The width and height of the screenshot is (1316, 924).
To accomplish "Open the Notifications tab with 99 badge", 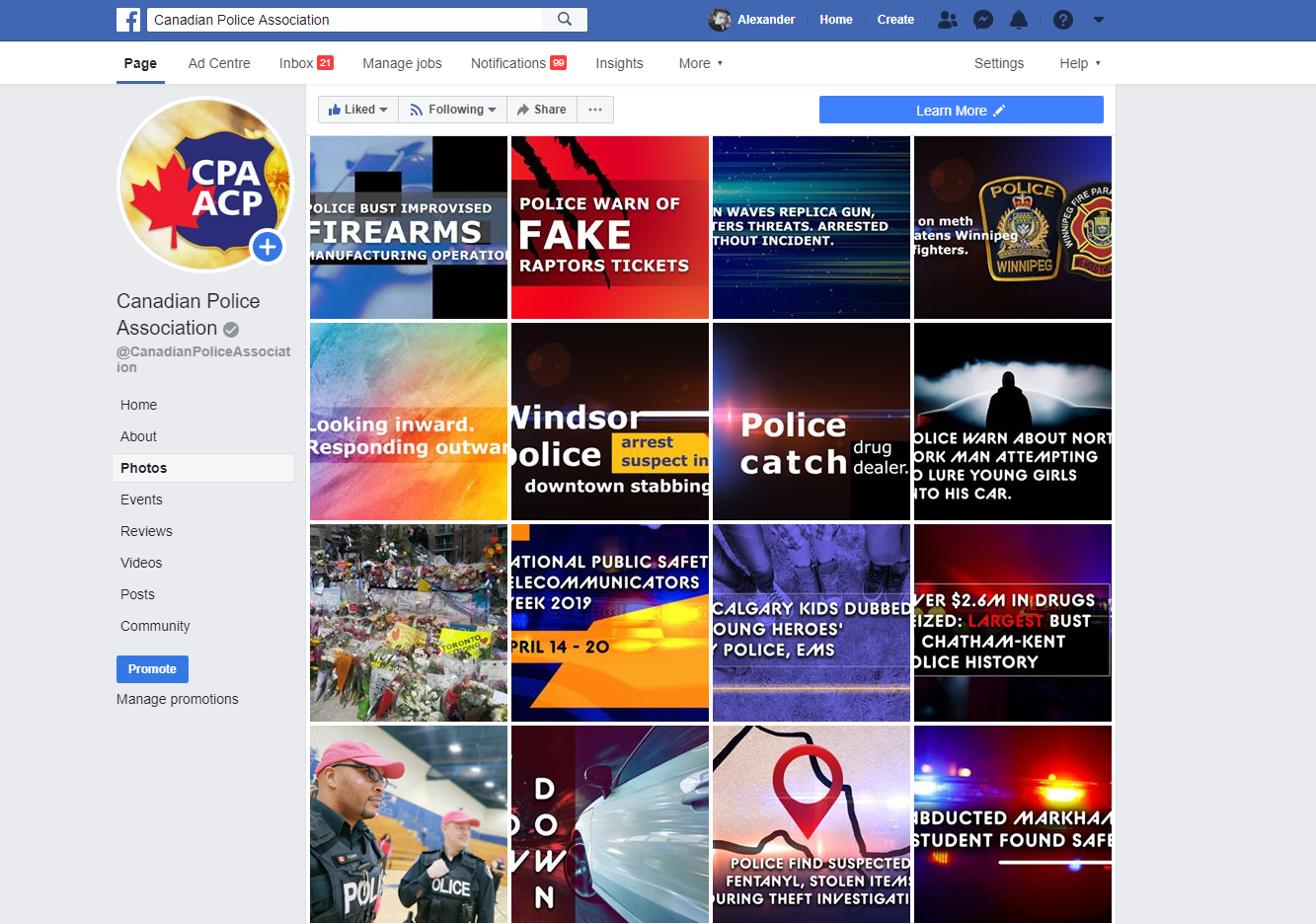I will click(x=518, y=63).
